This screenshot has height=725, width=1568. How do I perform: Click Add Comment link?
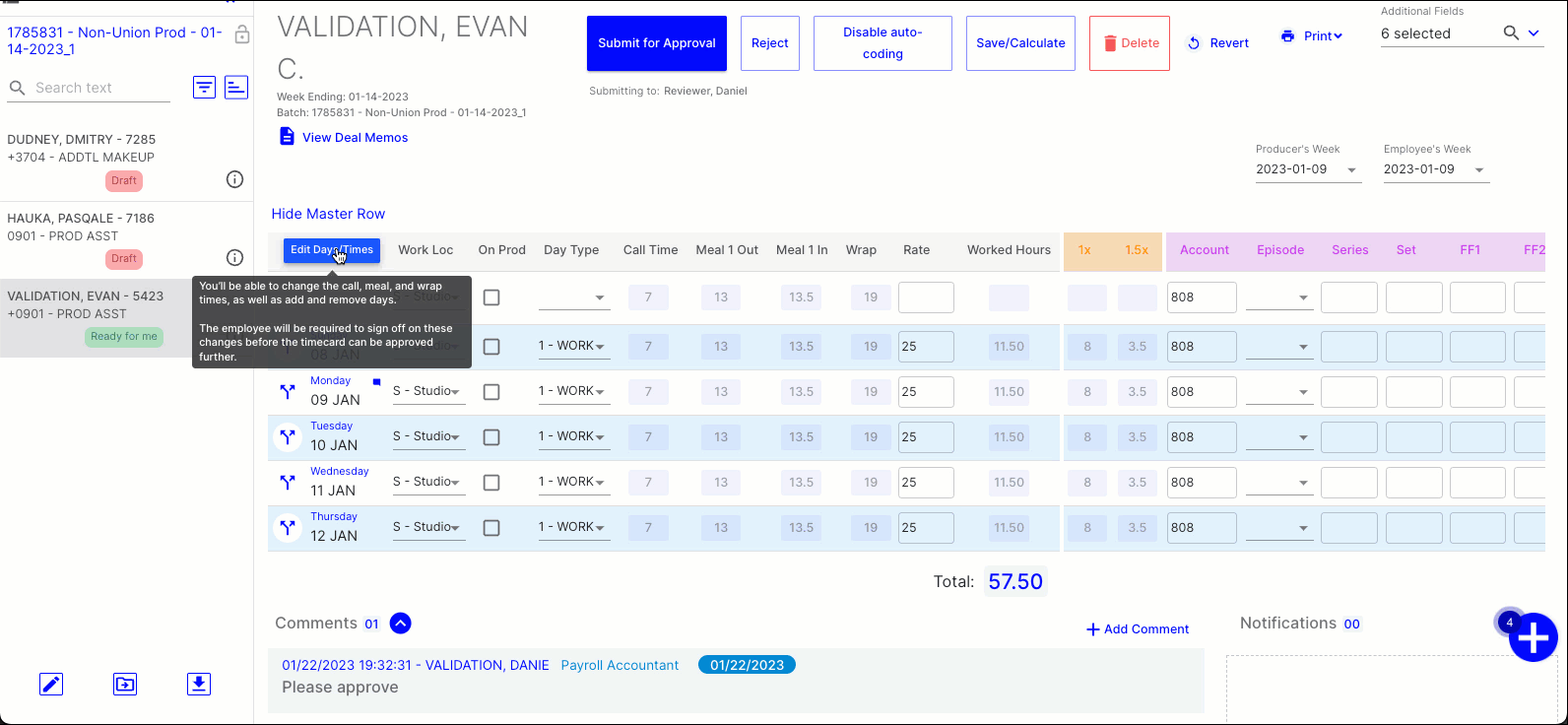[x=1138, y=629]
